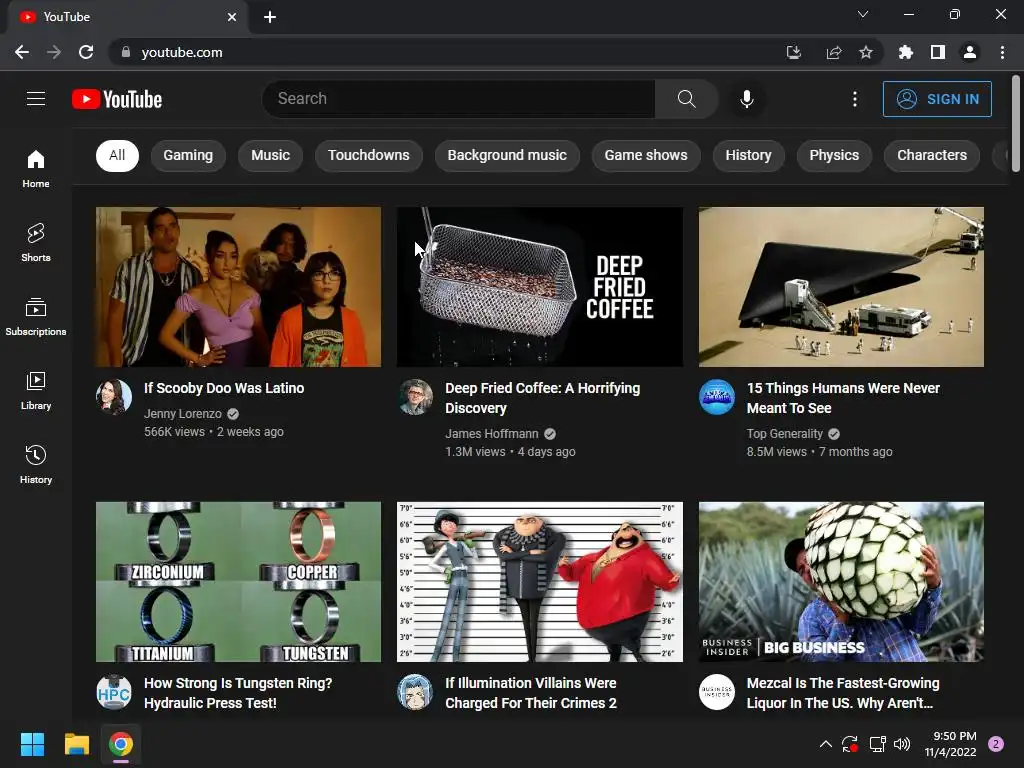Click Jenny Lorenzo channel name
The image size is (1024, 768).
[183, 413]
